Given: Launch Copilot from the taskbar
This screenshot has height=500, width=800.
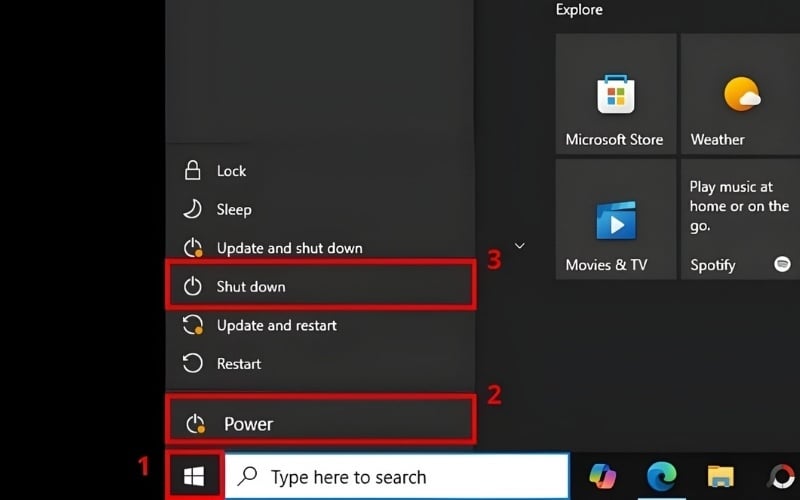Looking at the screenshot, I should point(603,476).
